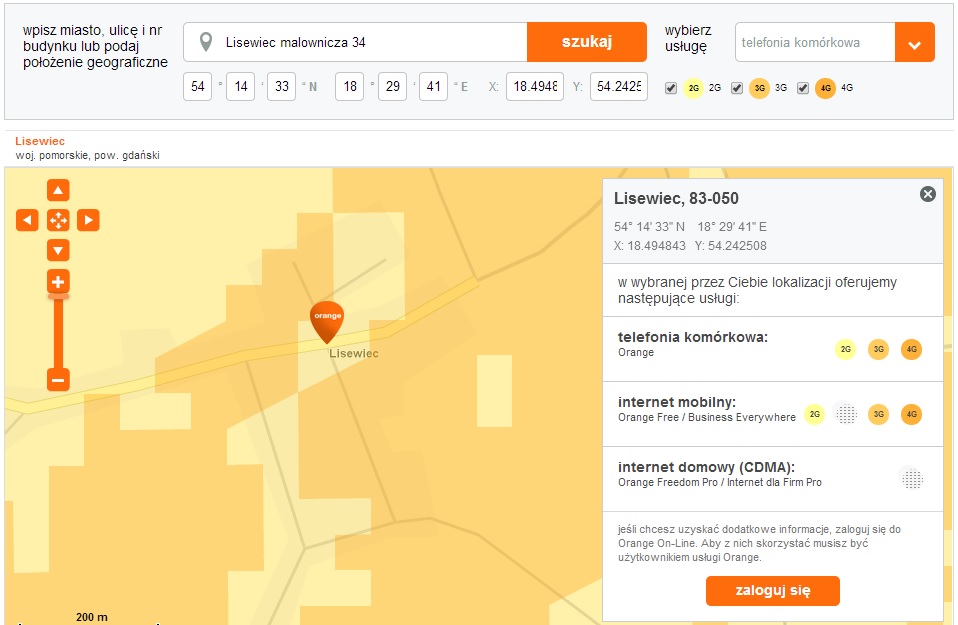Click the 2G legend icon in header
The width and height of the screenshot is (958, 625).
pyautogui.click(x=693, y=88)
